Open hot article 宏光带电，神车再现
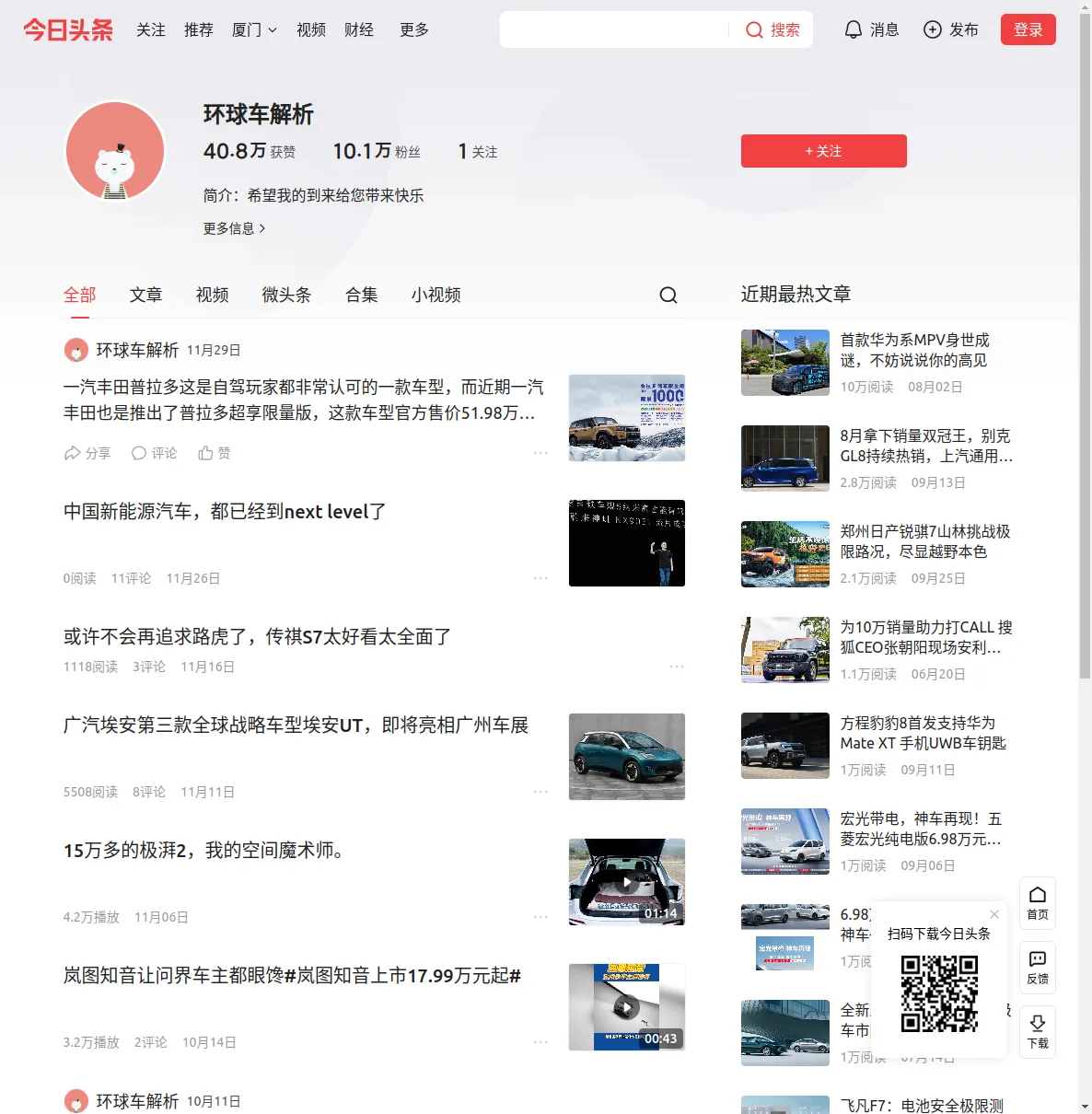This screenshot has height=1114, width=1092. point(922,829)
